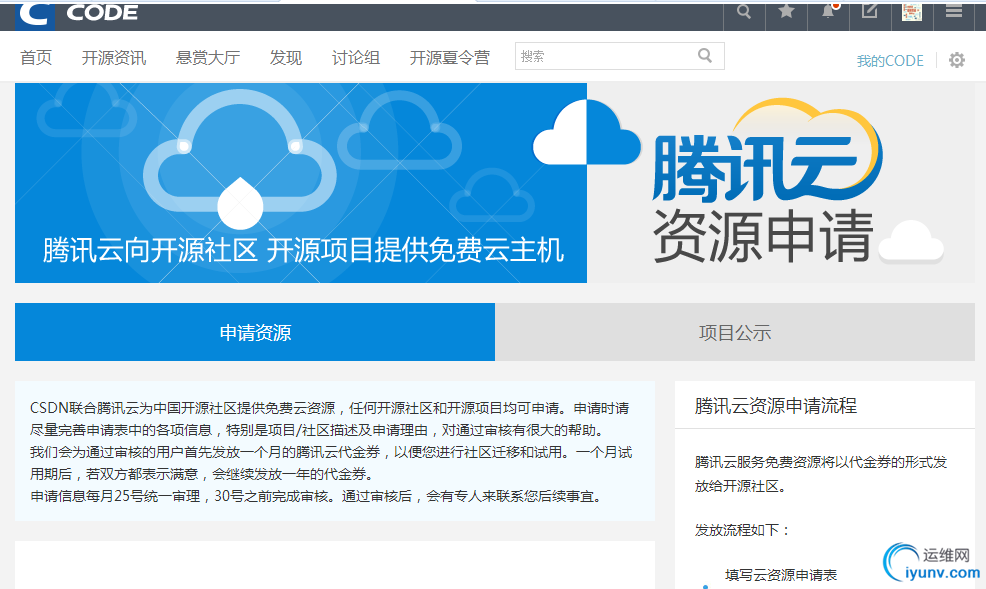Open search from the top bar magnifier icon
This screenshot has height=589, width=986.
[744, 12]
